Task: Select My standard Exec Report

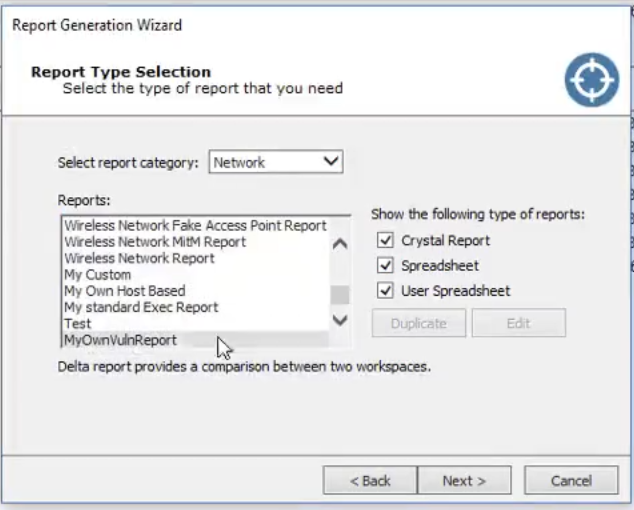Action: click(196, 307)
